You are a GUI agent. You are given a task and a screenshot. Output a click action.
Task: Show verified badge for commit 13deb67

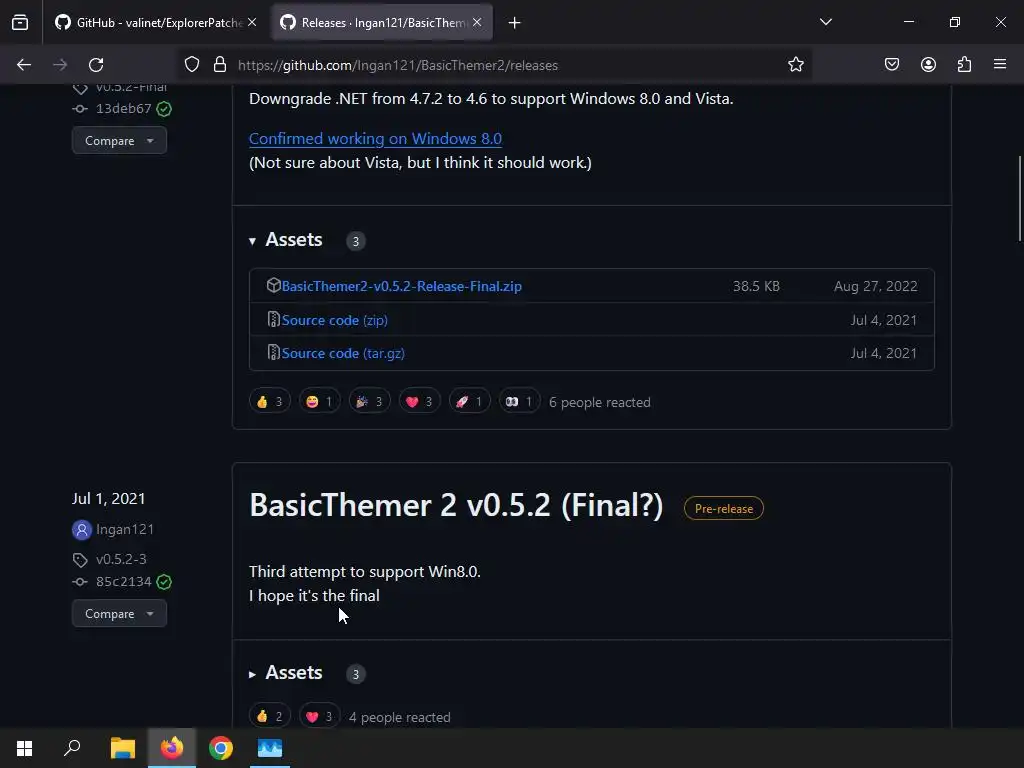tap(164, 109)
